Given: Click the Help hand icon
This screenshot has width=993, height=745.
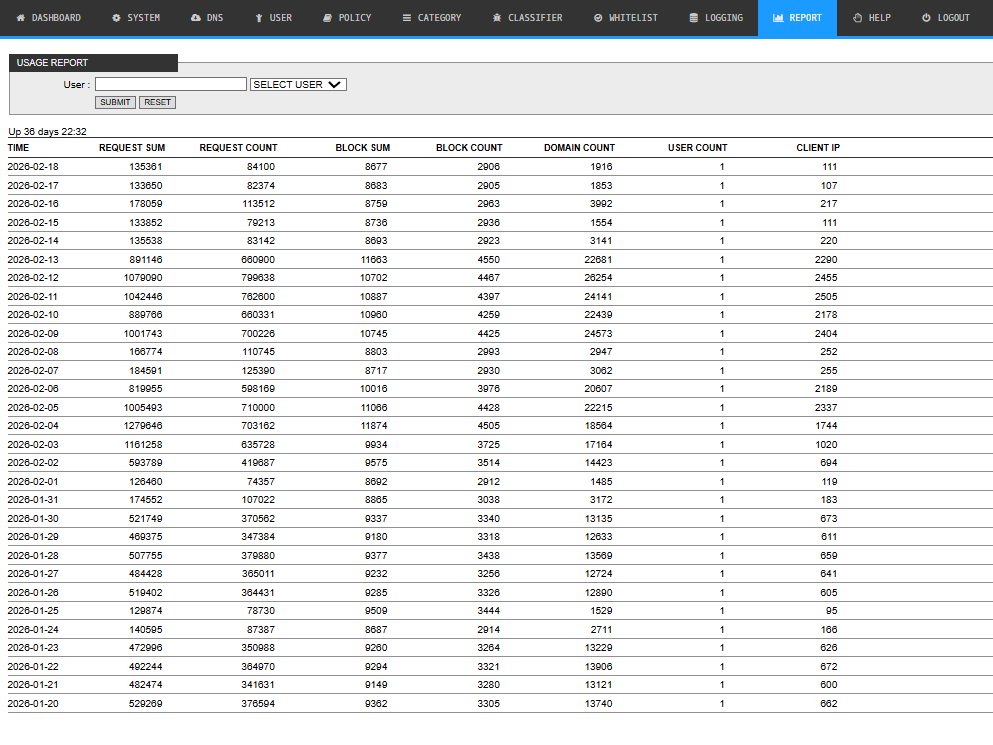Looking at the screenshot, I should [x=857, y=18].
